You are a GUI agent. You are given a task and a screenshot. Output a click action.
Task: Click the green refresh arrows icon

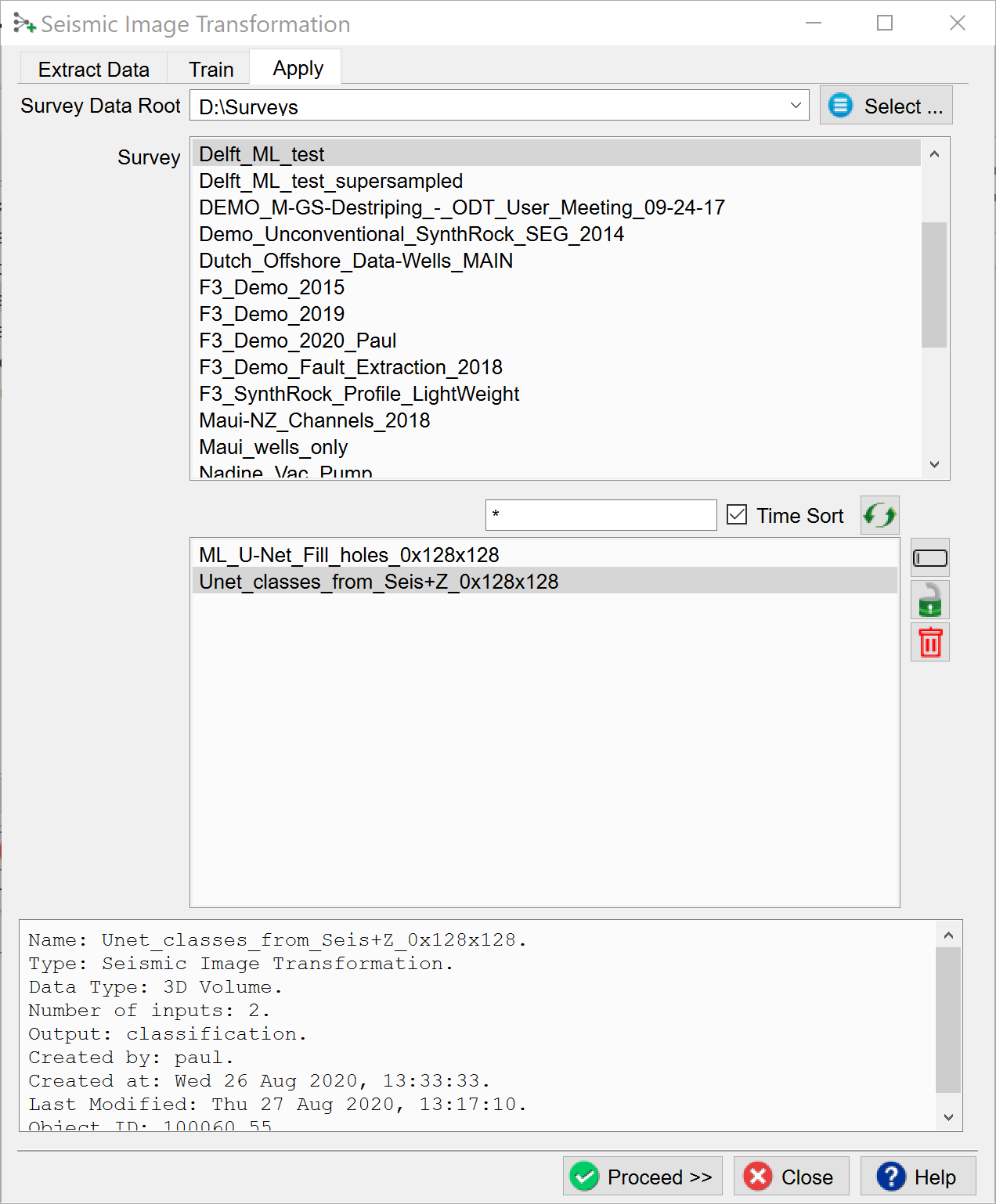(x=879, y=515)
